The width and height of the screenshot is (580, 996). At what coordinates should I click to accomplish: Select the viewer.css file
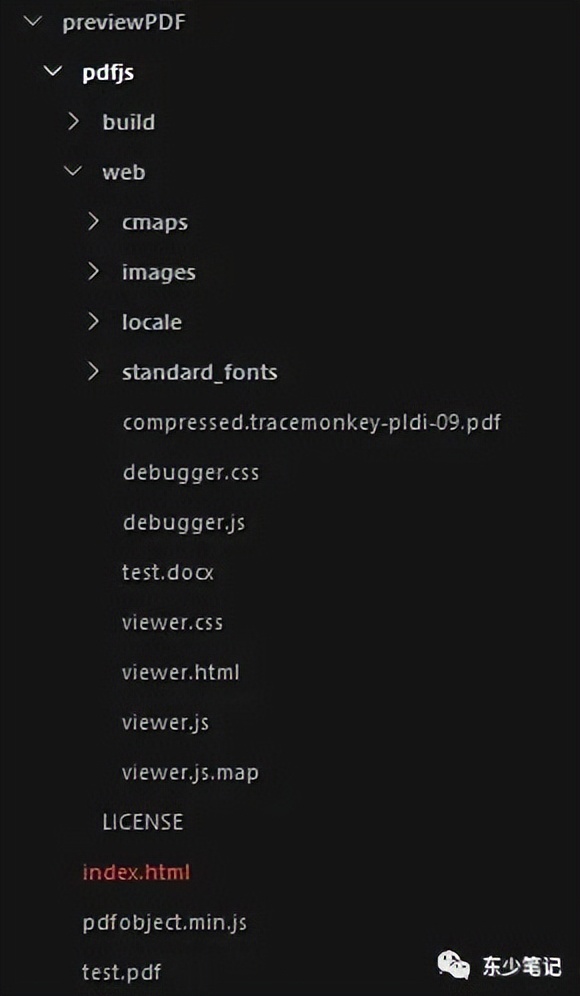[x=172, y=622]
